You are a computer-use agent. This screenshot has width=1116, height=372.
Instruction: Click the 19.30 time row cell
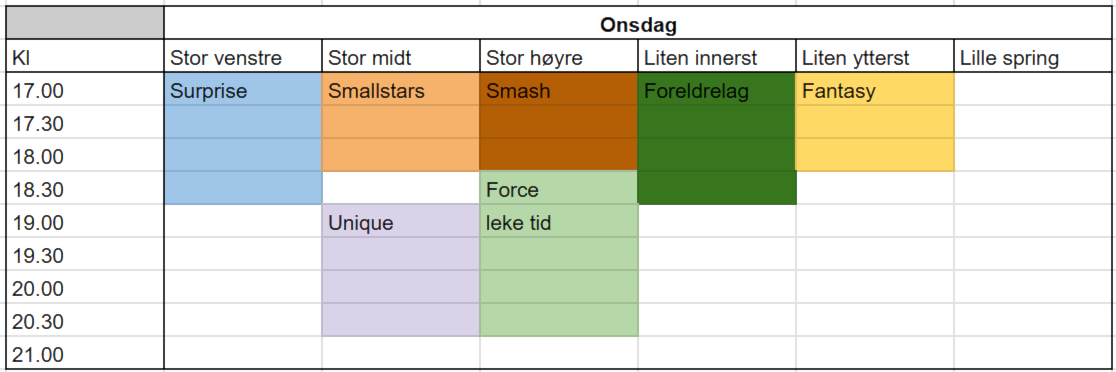click(x=85, y=254)
